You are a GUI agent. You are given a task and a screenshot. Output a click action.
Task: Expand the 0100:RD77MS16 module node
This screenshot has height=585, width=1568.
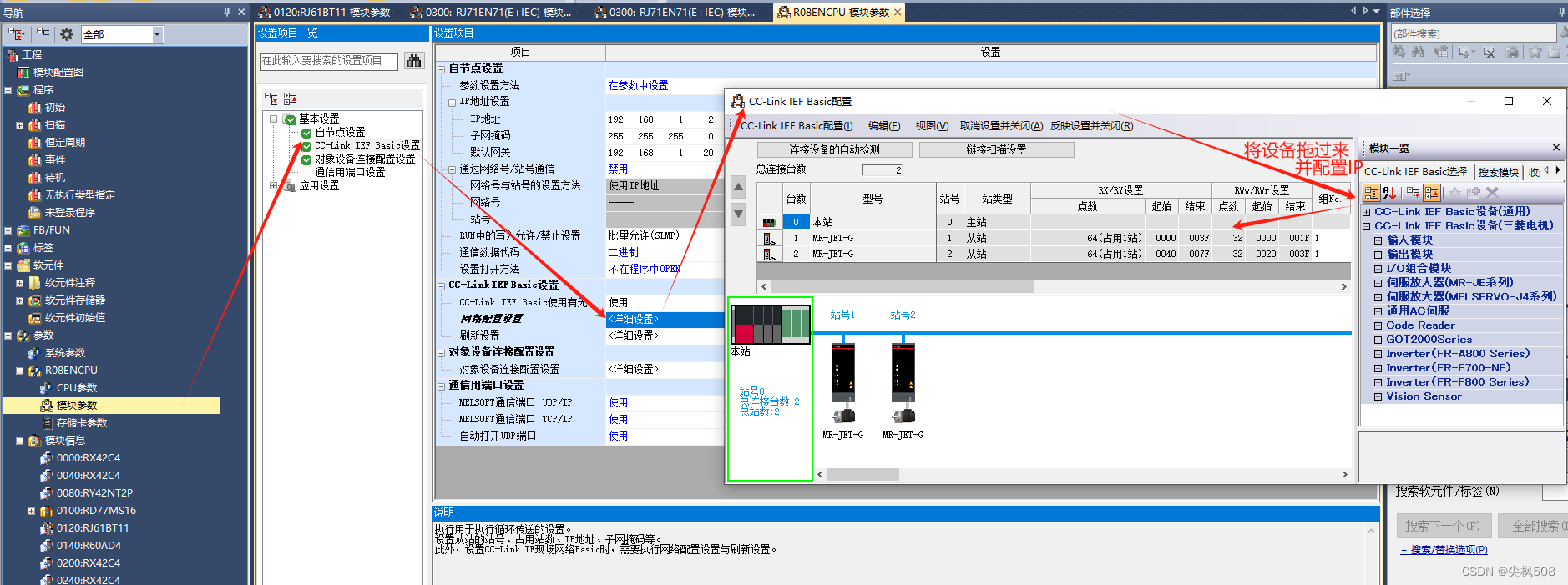31,511
